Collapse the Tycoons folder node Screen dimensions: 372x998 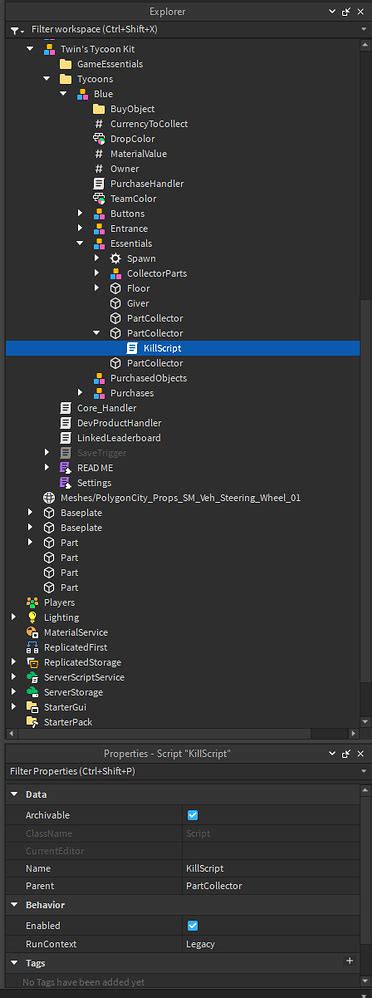point(46,79)
